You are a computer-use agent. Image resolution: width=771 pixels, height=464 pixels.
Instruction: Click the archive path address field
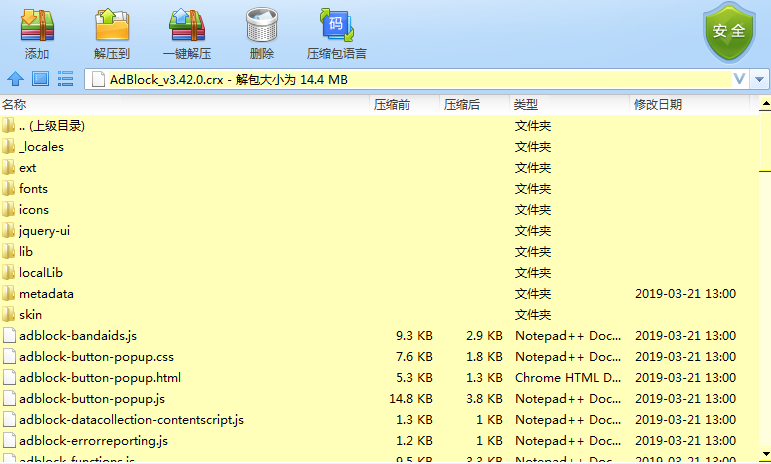coord(408,79)
